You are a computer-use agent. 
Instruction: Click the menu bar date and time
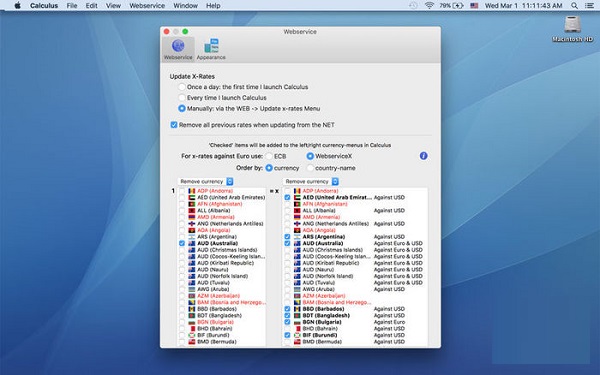pyautogui.click(x=523, y=5)
